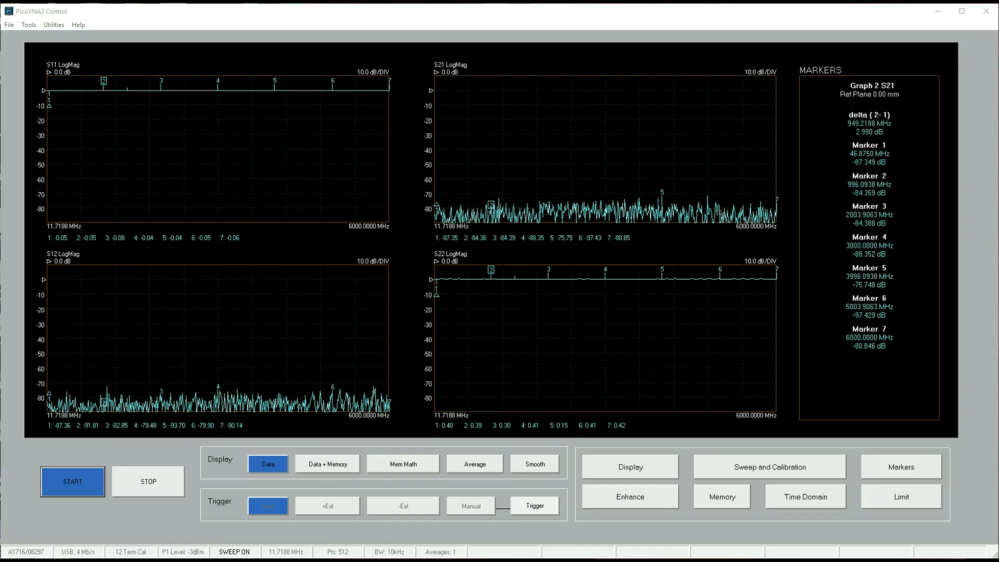The width and height of the screenshot is (999, 562).
Task: Click the PicoVNA2 app icon in title bar
Action: (x=9, y=11)
